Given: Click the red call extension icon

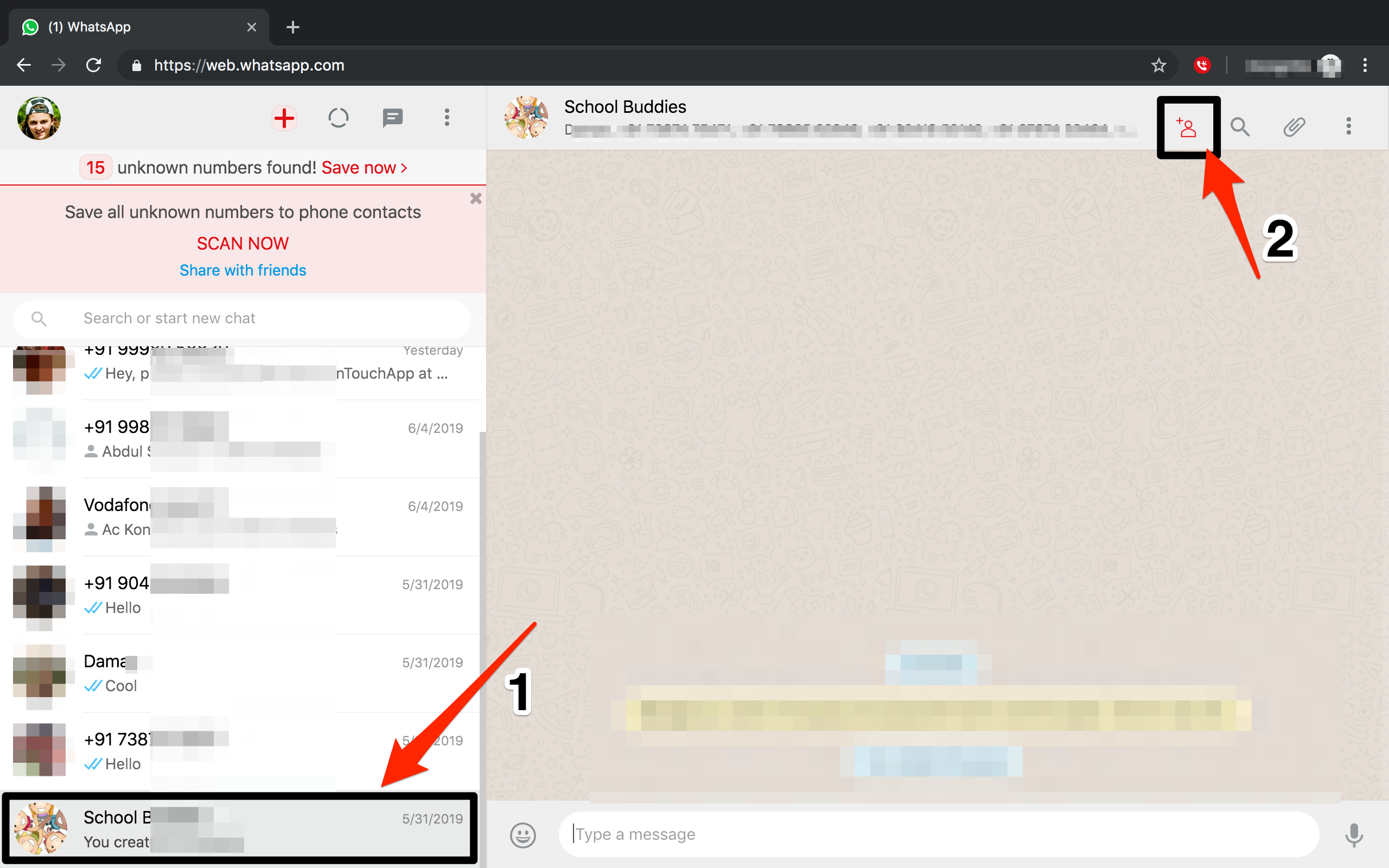Looking at the screenshot, I should click(x=1202, y=66).
